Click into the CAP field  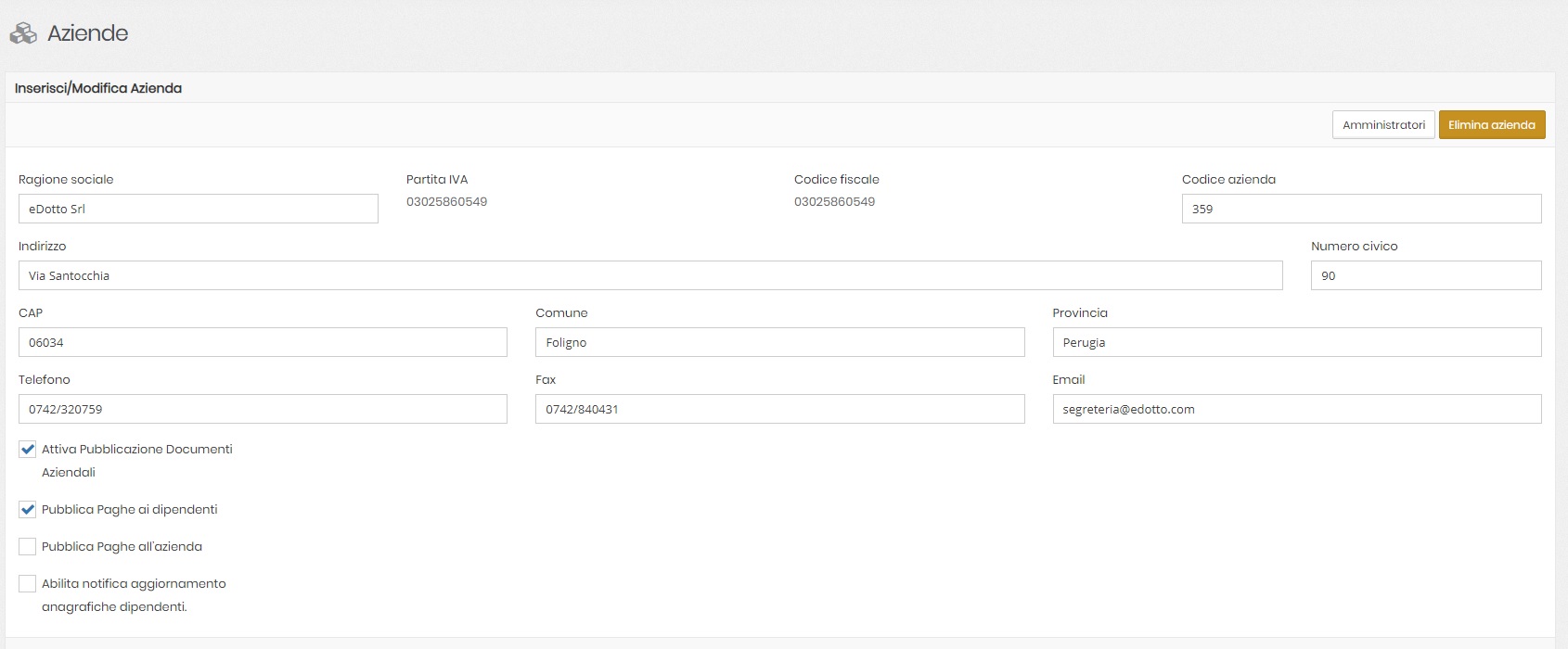[x=263, y=342]
